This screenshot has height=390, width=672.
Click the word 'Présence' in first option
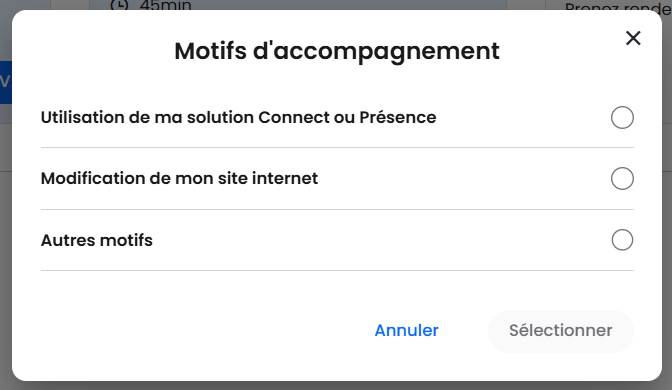point(398,117)
